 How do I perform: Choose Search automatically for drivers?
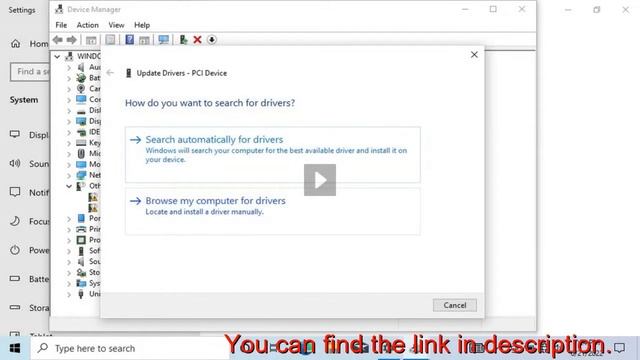pyautogui.click(x=273, y=154)
